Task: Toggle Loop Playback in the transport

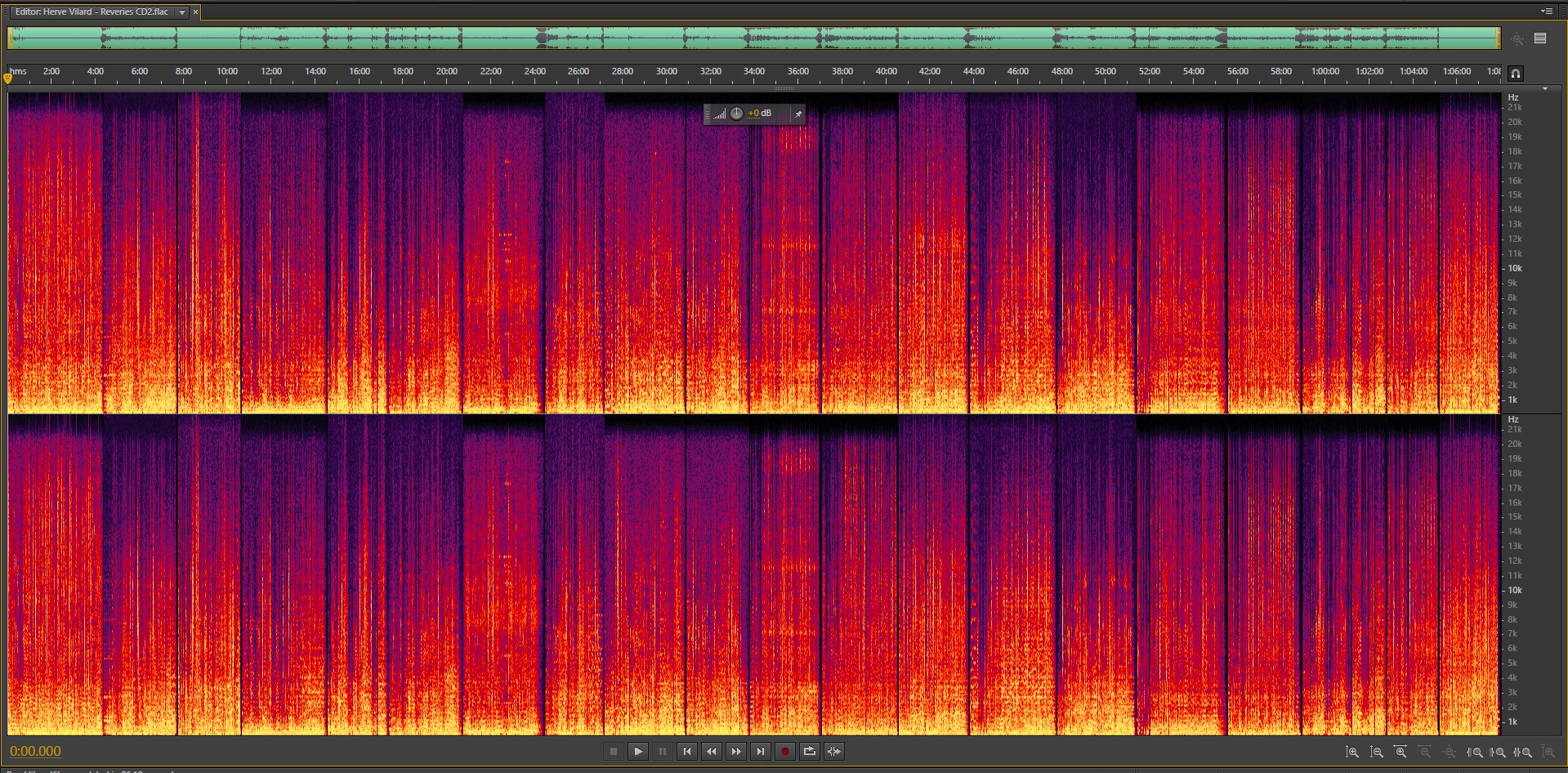Action: click(810, 752)
